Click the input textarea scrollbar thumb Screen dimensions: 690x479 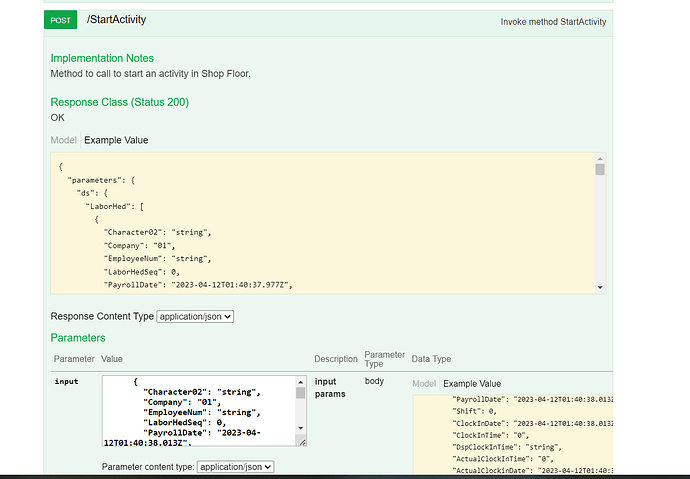tap(301, 393)
